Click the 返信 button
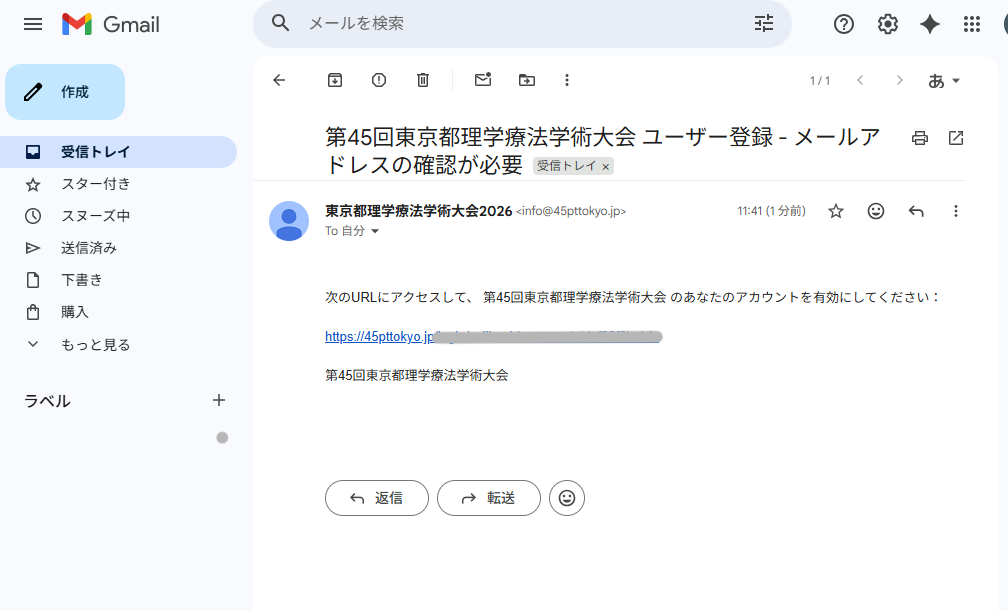The height and width of the screenshot is (611, 1008). pos(377,498)
